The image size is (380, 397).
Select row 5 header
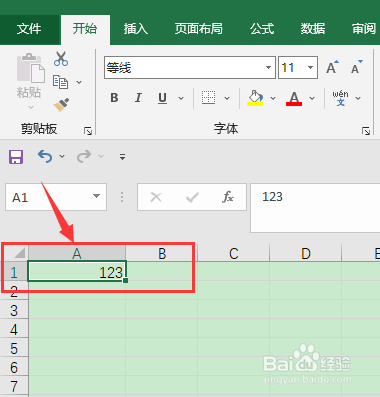14,349
